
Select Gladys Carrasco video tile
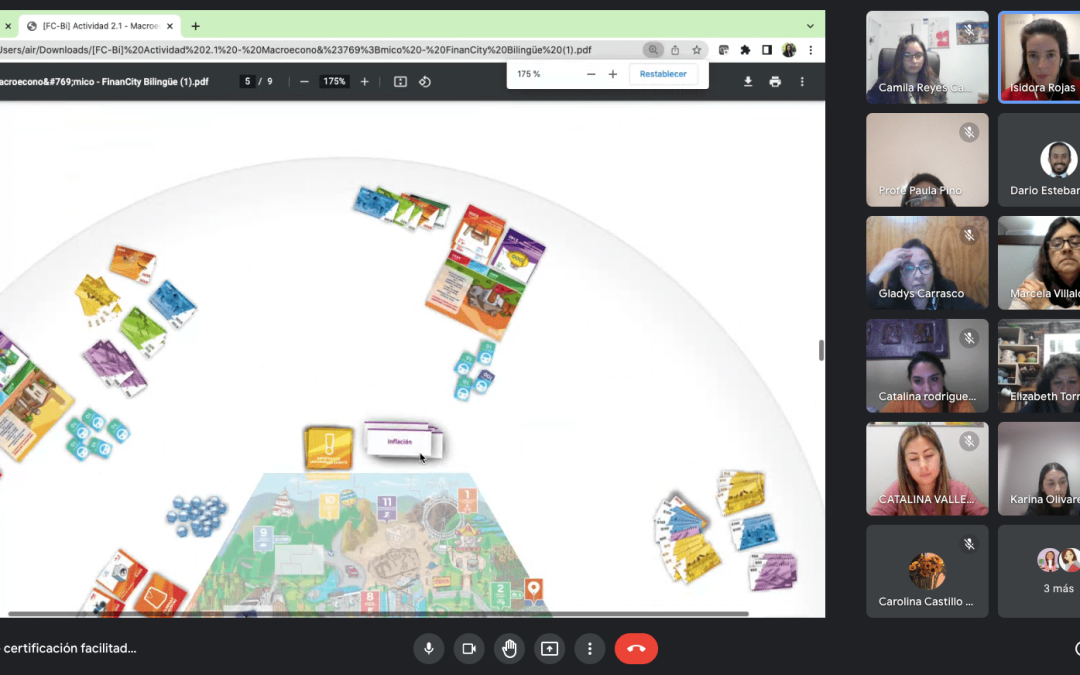click(927, 262)
